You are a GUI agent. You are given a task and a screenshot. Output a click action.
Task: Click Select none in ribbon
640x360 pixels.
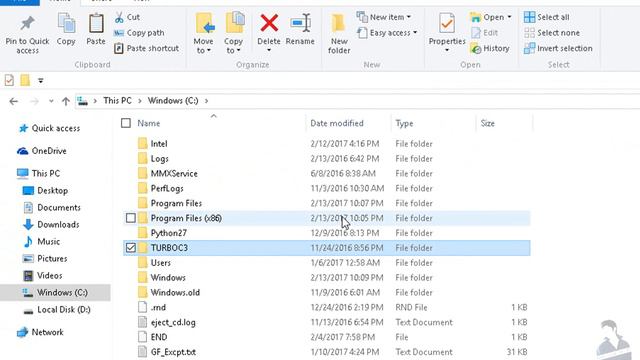pos(552,33)
